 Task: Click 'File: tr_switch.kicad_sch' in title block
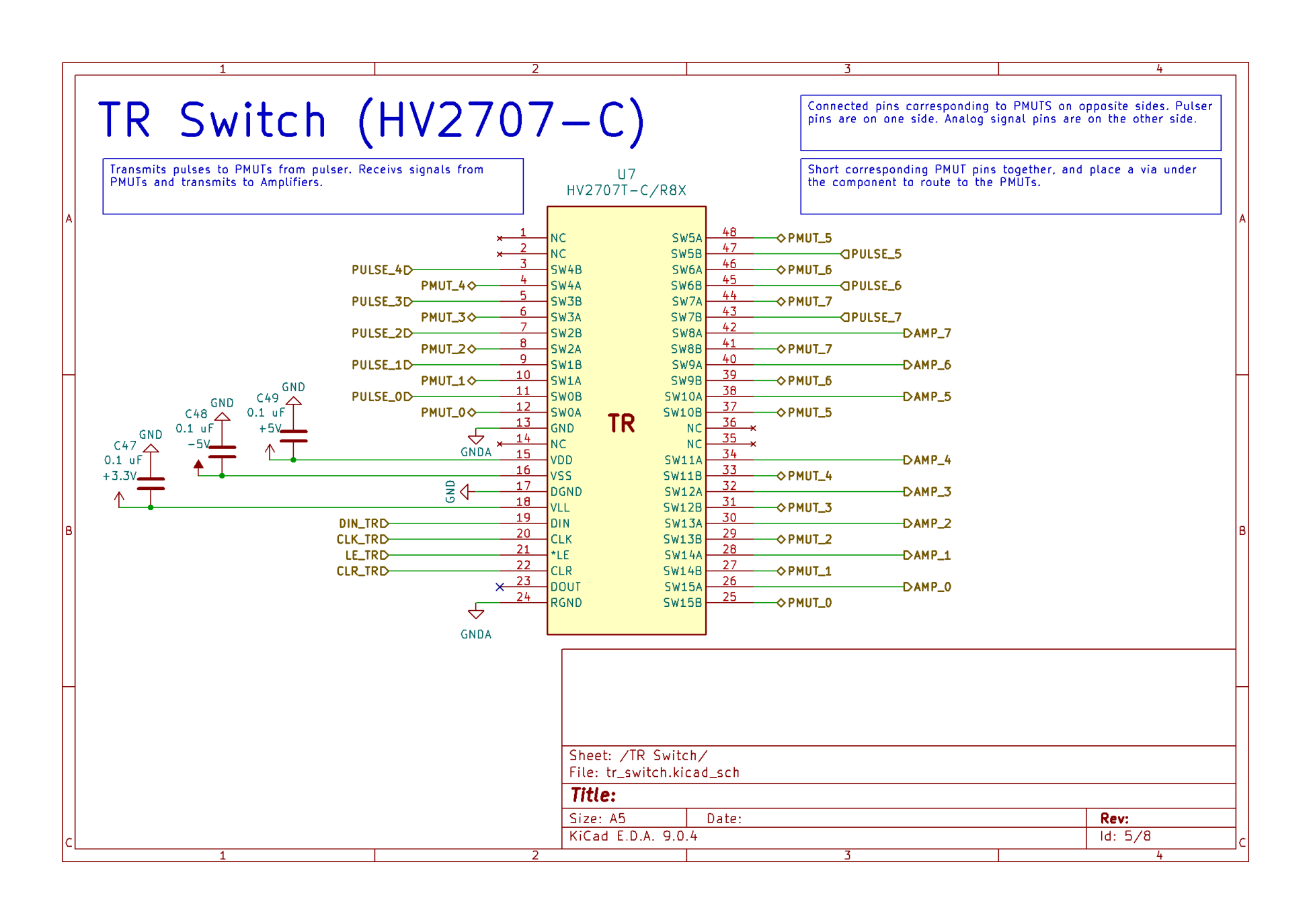point(654,773)
